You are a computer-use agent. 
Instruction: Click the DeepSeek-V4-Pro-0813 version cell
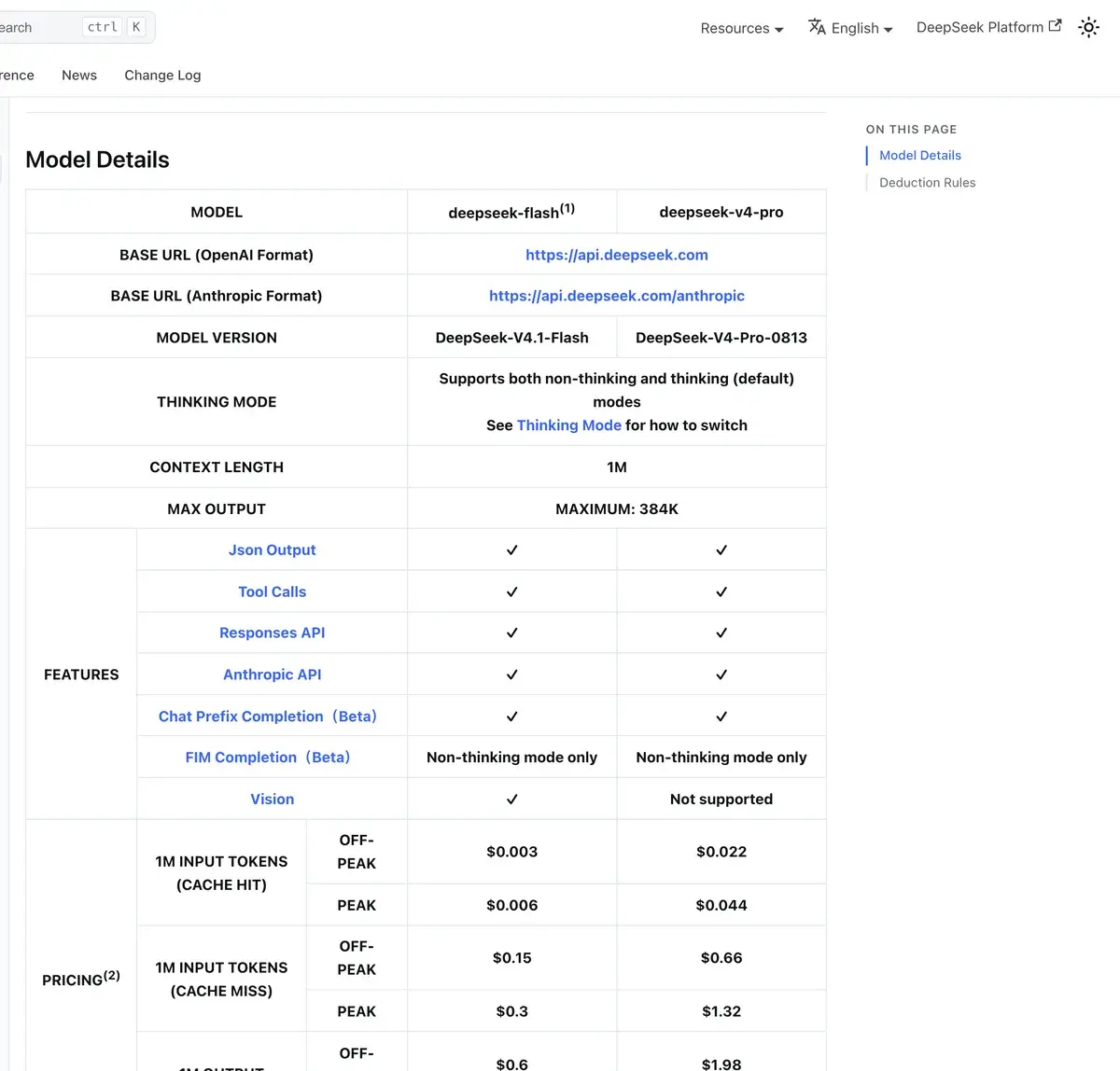click(x=721, y=338)
